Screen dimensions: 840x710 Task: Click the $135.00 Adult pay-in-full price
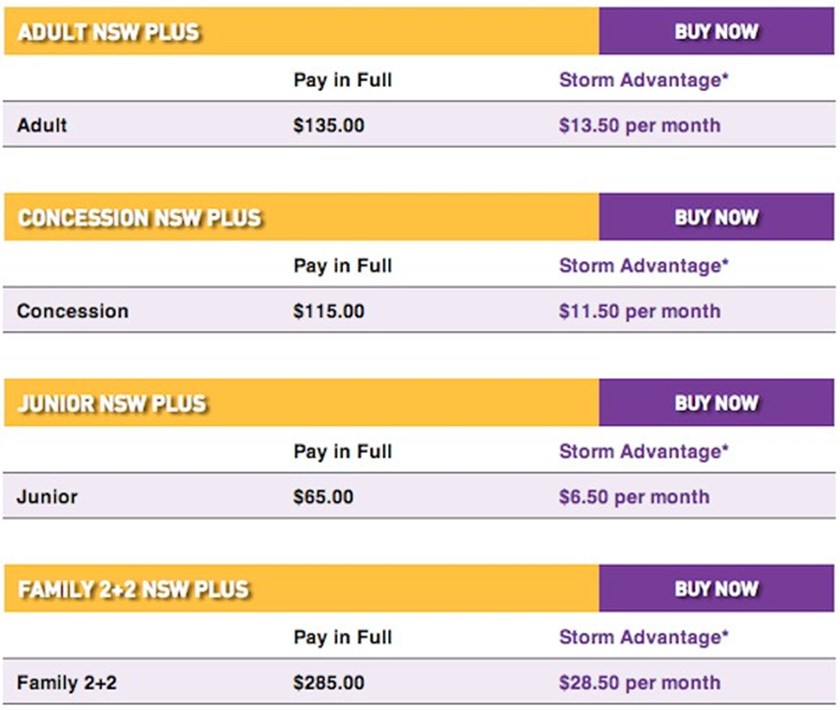click(329, 126)
